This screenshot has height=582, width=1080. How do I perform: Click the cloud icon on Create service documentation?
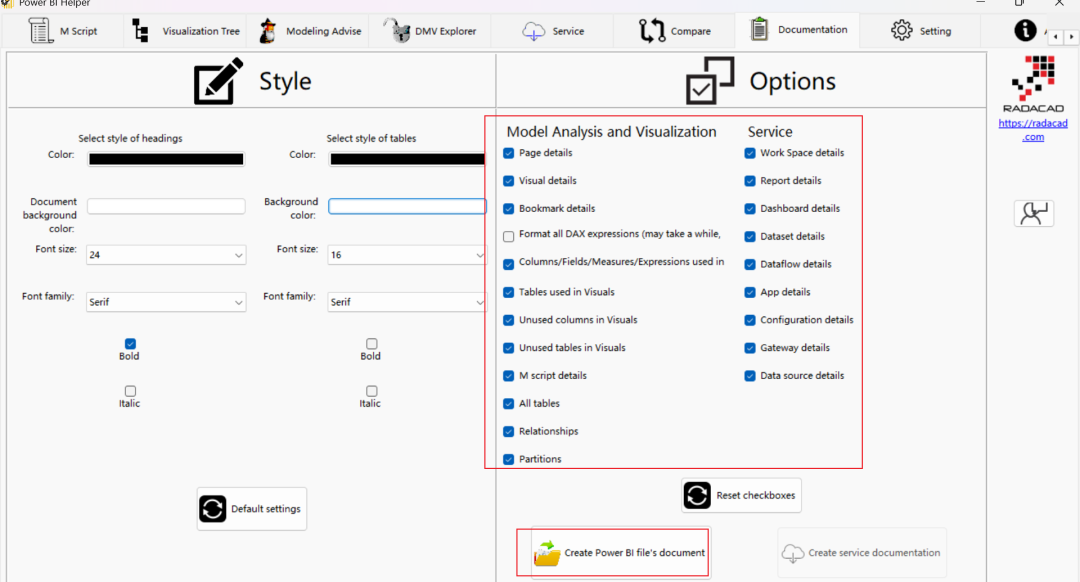point(793,553)
